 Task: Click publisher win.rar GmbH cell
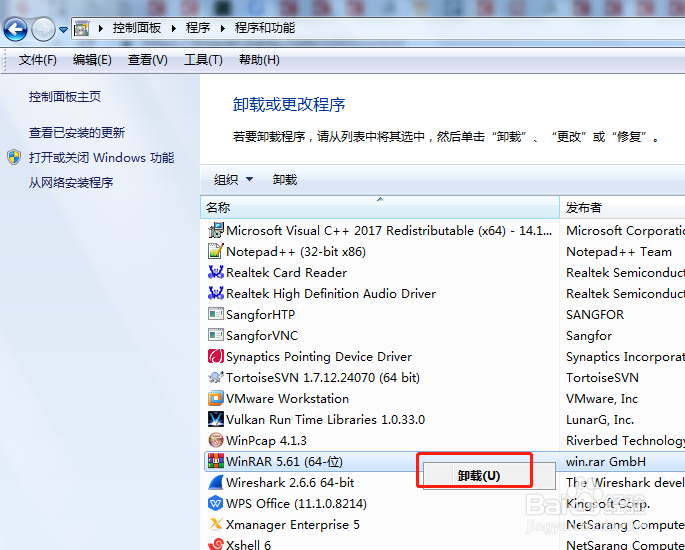(605, 461)
